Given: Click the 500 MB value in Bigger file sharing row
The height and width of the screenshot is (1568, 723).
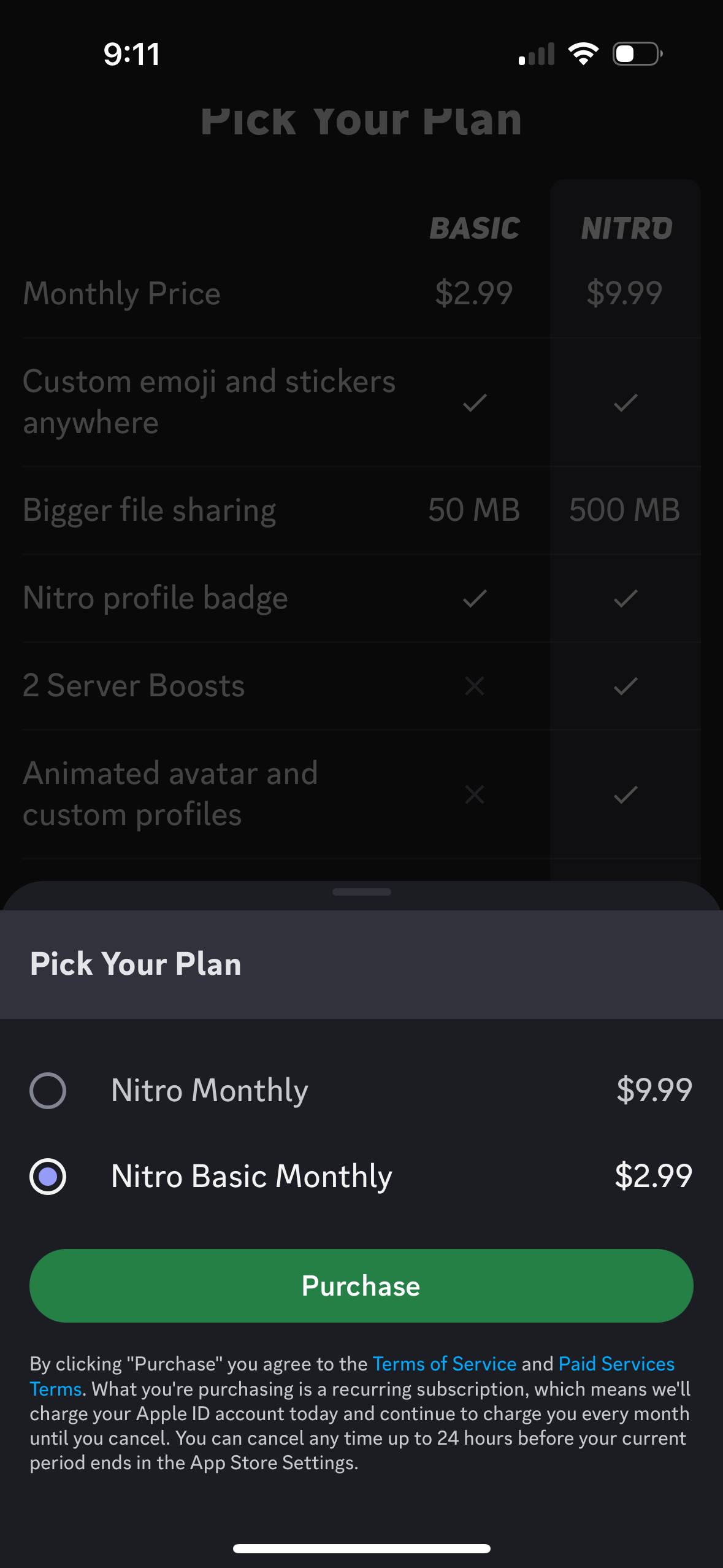Looking at the screenshot, I should [x=624, y=509].
